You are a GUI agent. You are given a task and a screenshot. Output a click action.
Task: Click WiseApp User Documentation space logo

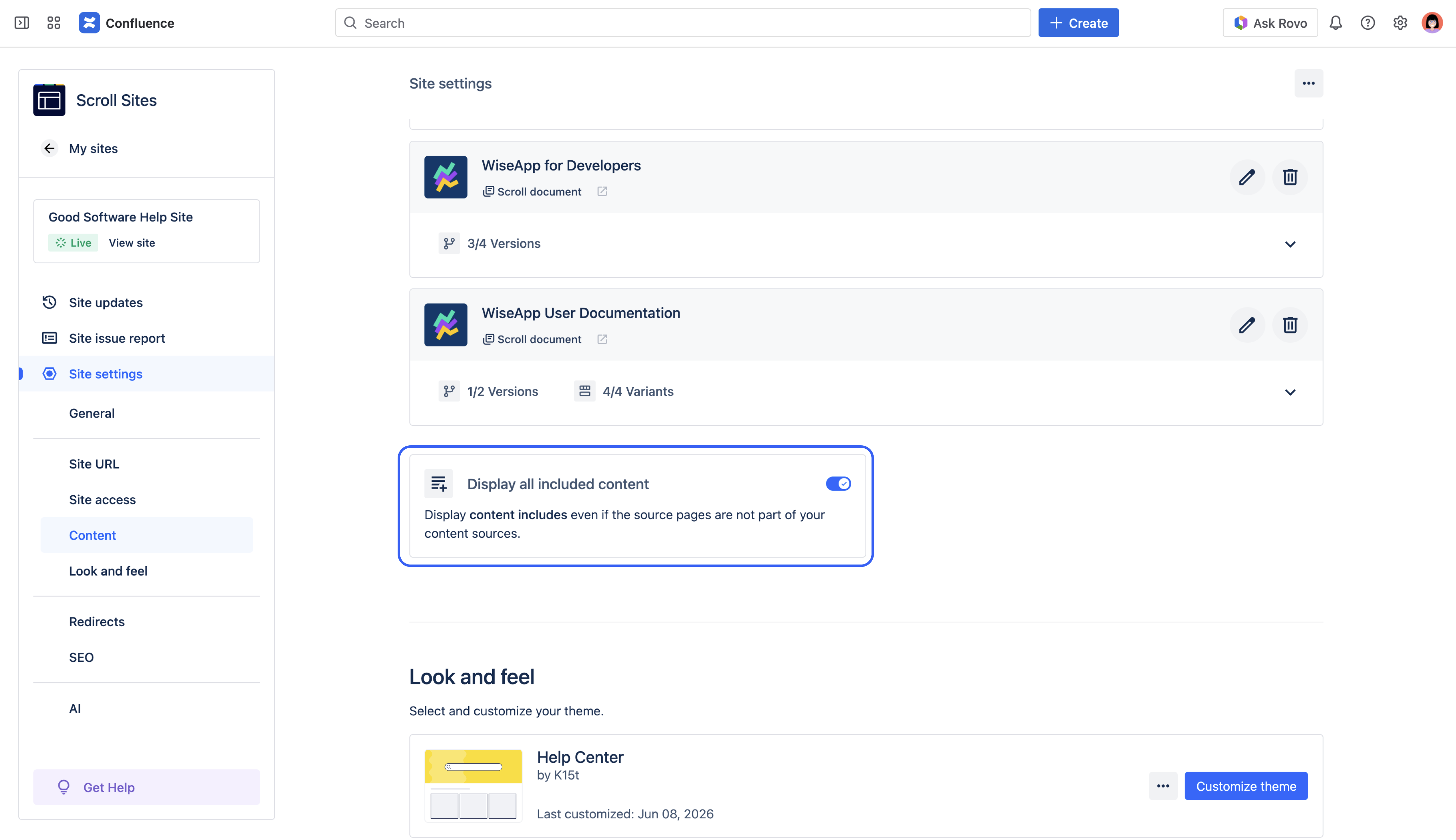pos(446,325)
